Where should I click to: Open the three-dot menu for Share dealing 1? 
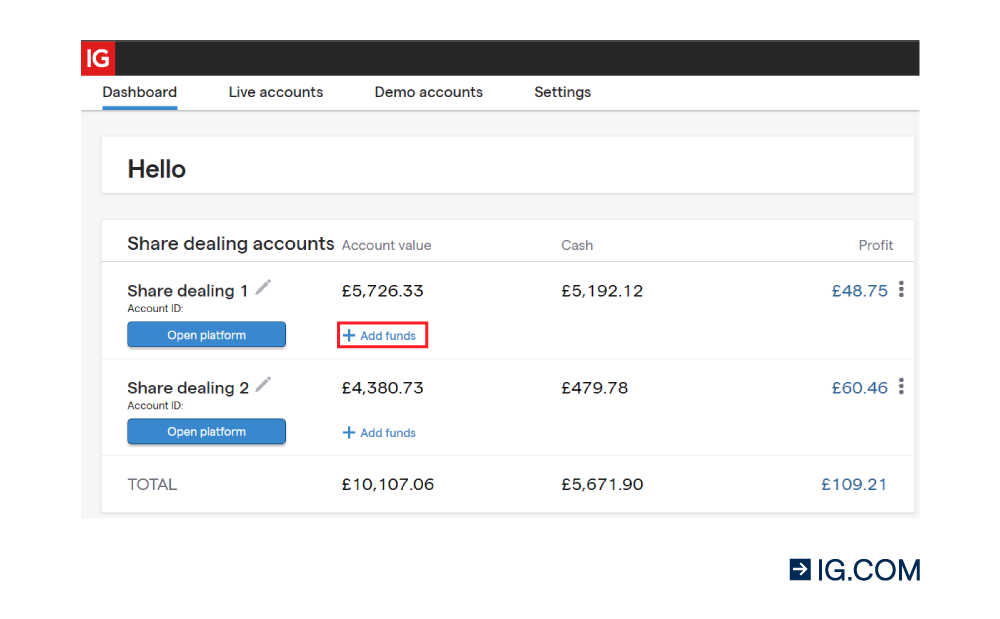click(901, 289)
